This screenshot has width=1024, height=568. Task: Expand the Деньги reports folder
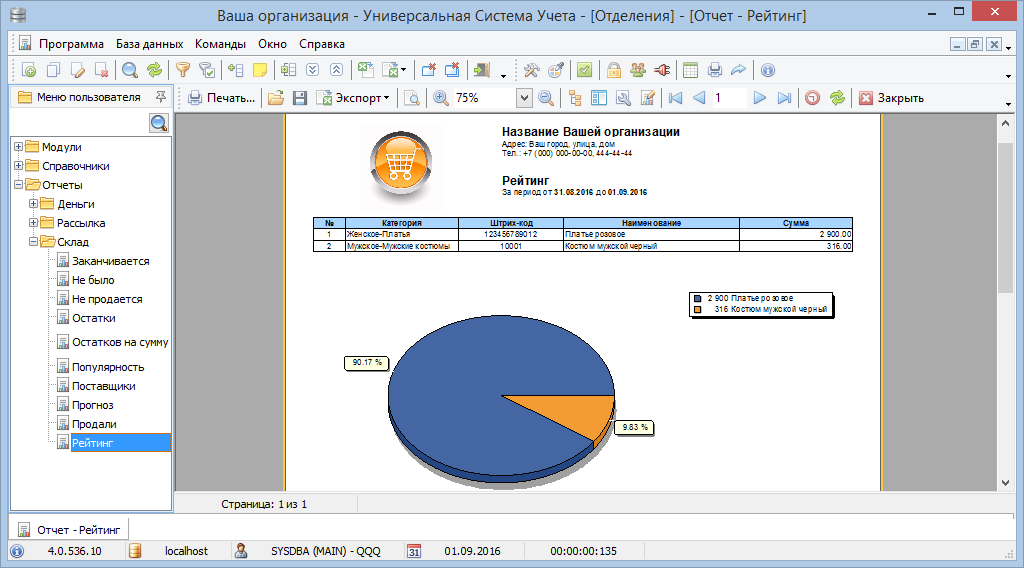click(x=33, y=204)
